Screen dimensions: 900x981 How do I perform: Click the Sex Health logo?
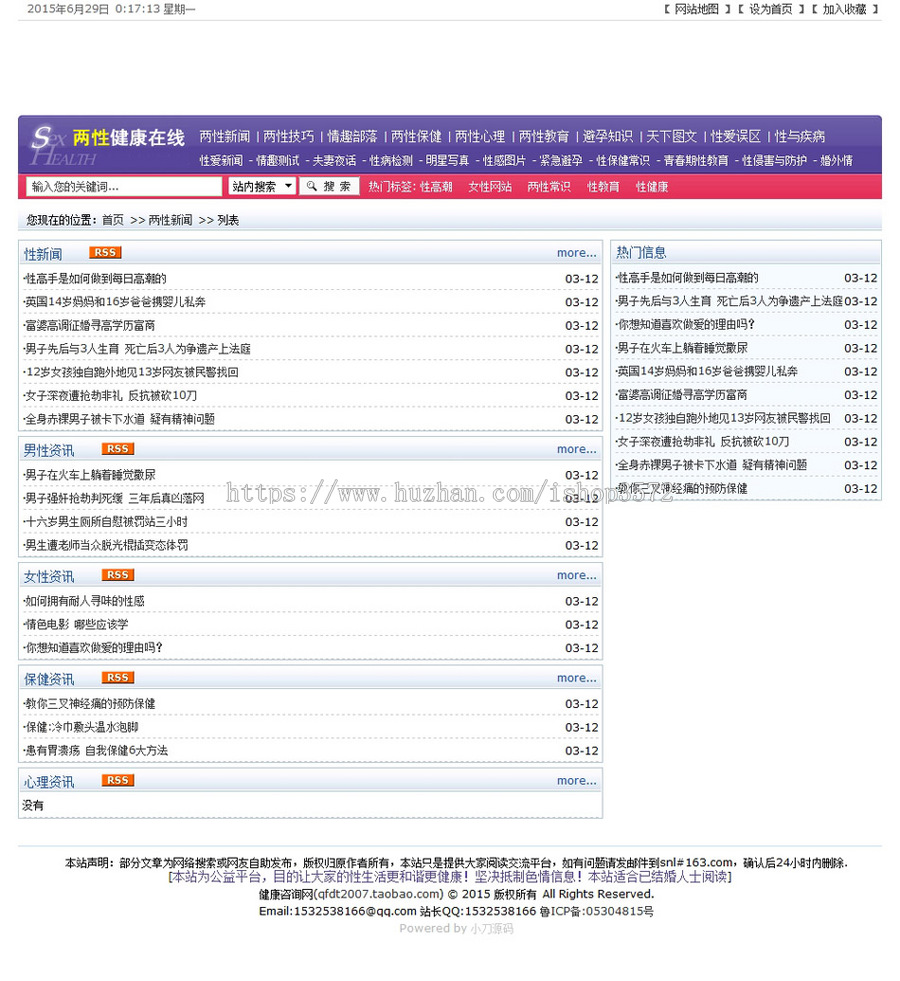[65, 144]
